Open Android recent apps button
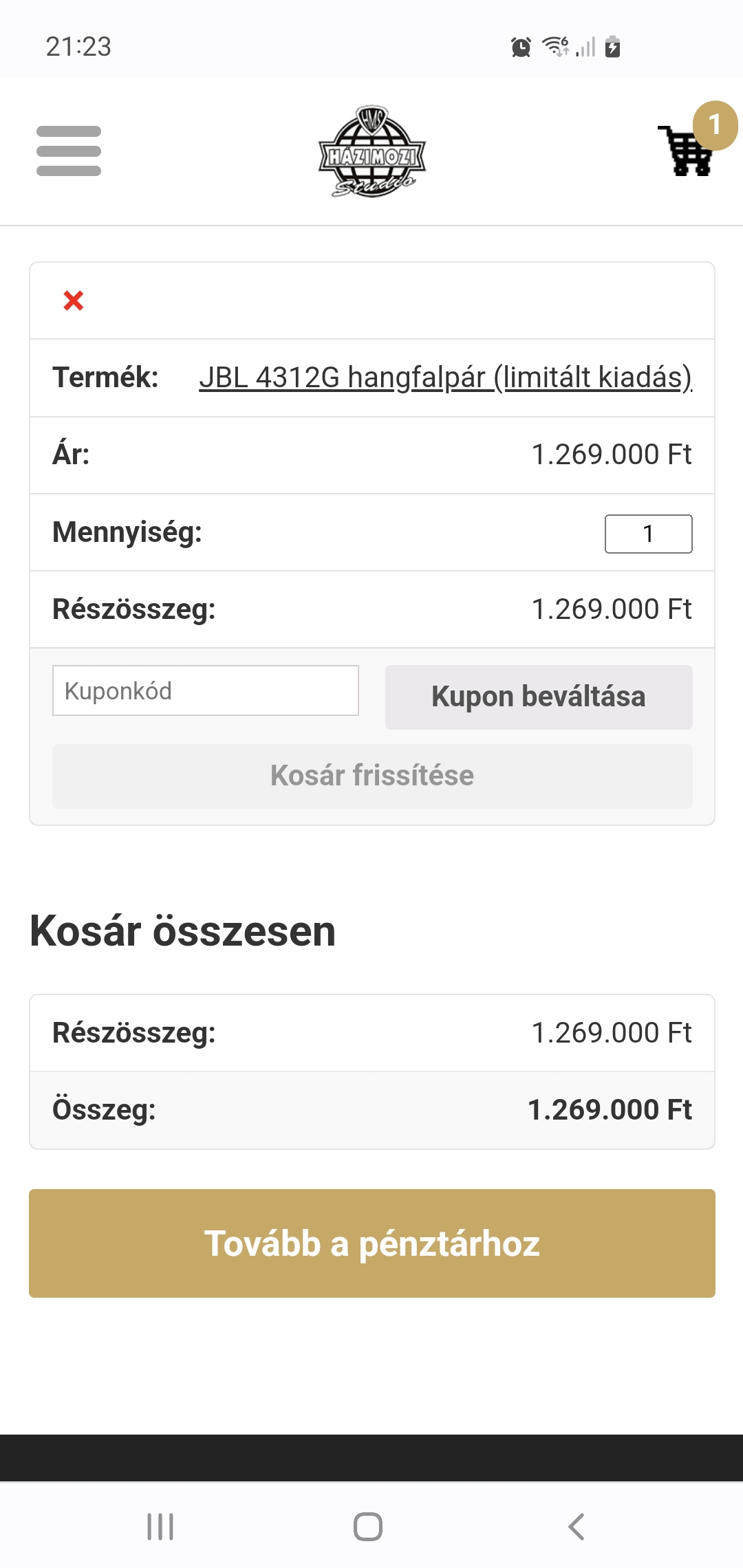 pos(160,1527)
